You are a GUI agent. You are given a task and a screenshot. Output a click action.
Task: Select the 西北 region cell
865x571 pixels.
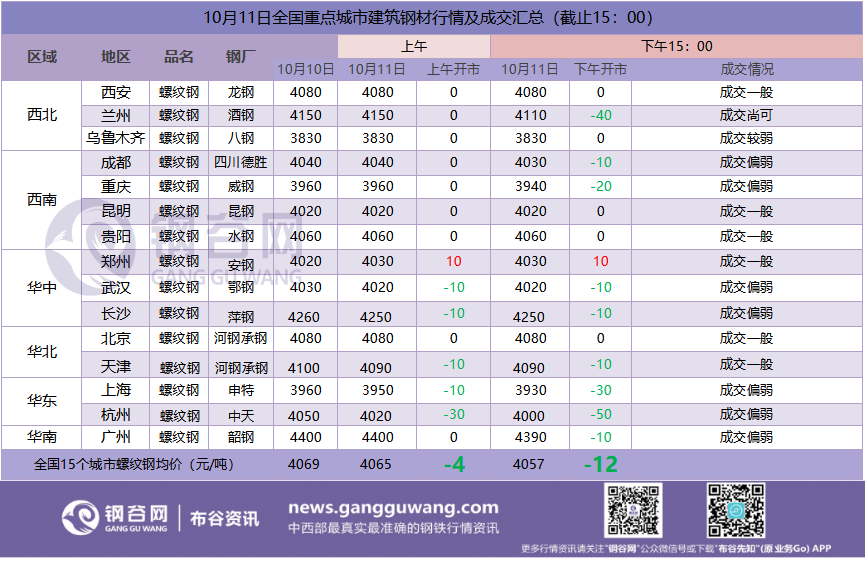[42, 115]
